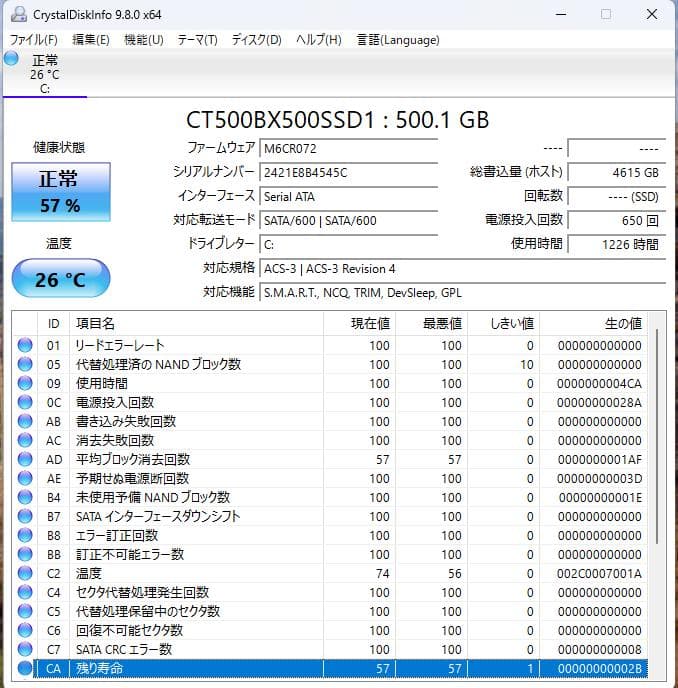Select the SATA CRC エラー数 attribute row
This screenshot has height=688, width=678.
(330, 649)
